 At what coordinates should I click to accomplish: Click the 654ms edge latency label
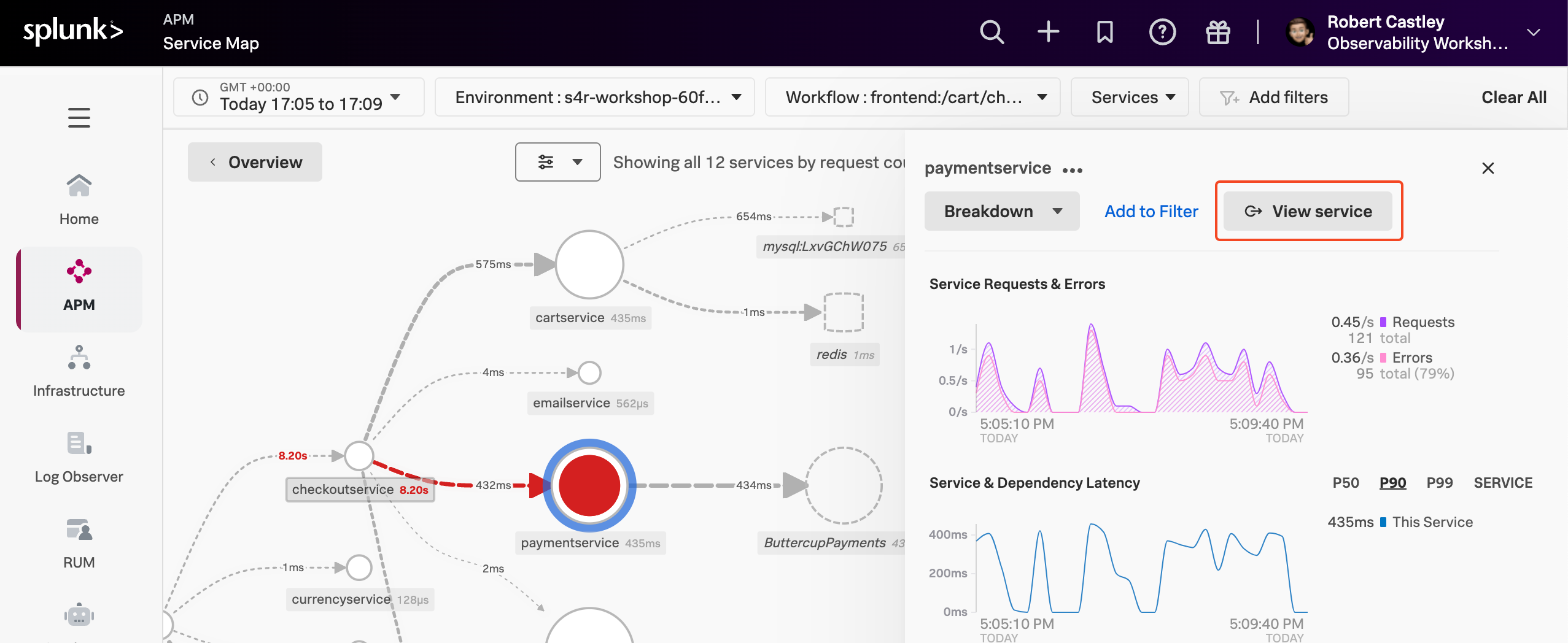click(x=754, y=216)
